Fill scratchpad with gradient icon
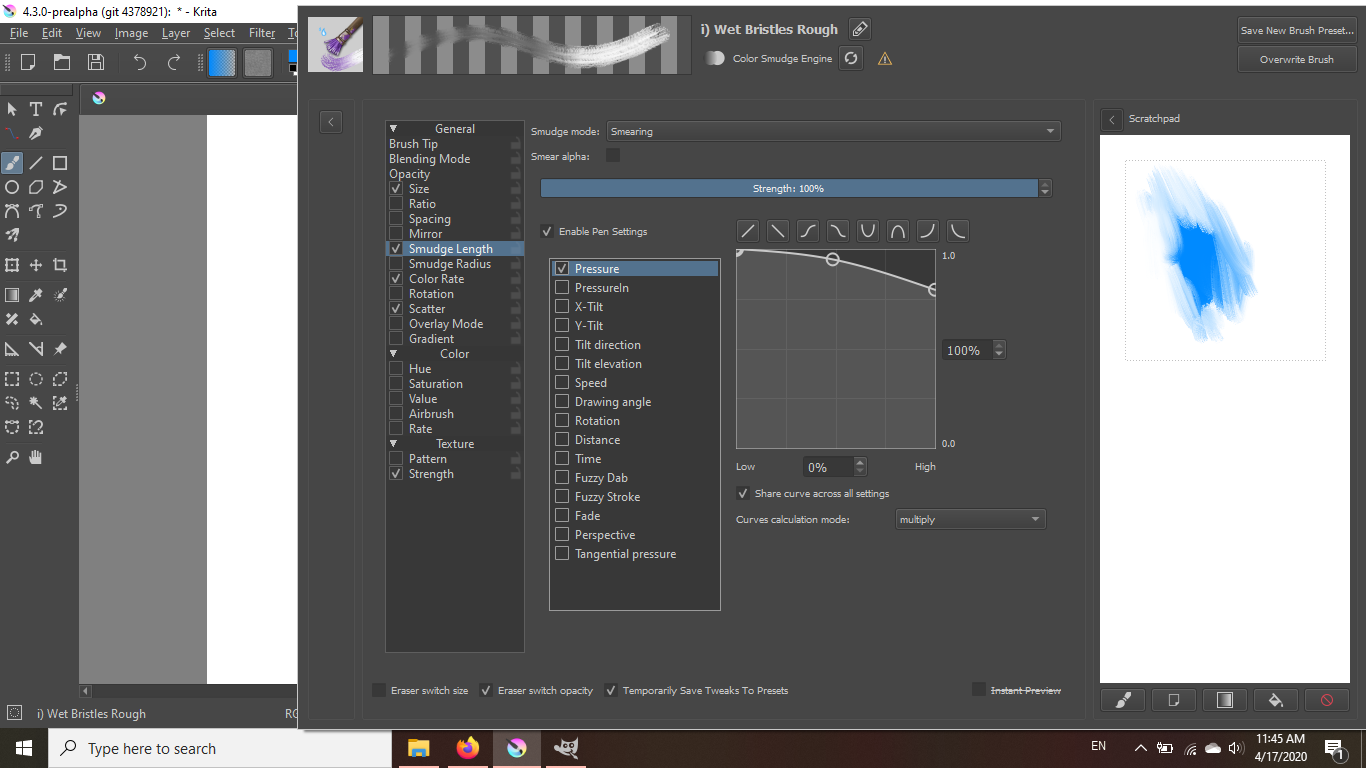This screenshot has width=1366, height=768. [x=1225, y=700]
